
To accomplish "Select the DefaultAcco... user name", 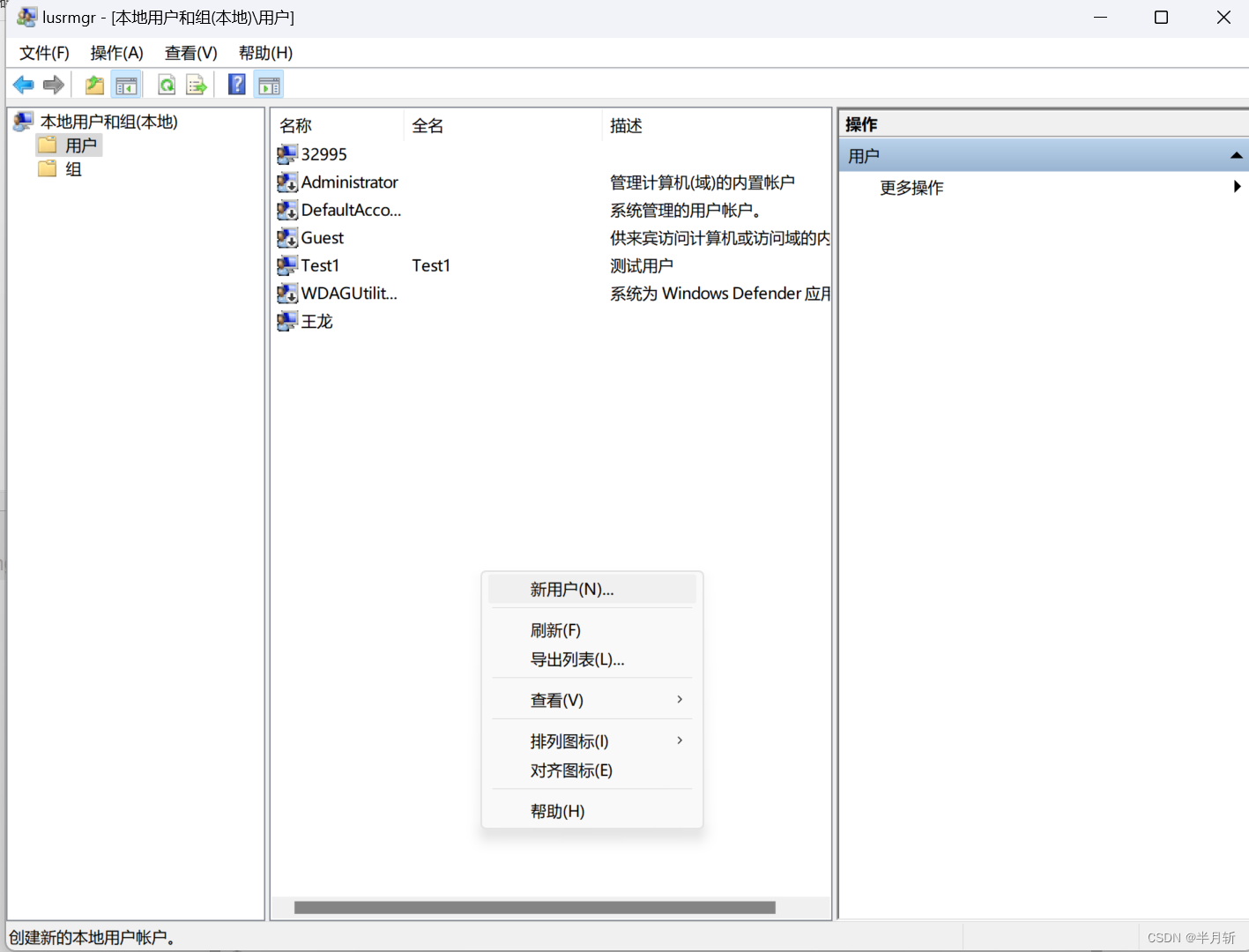I will tap(351, 210).
